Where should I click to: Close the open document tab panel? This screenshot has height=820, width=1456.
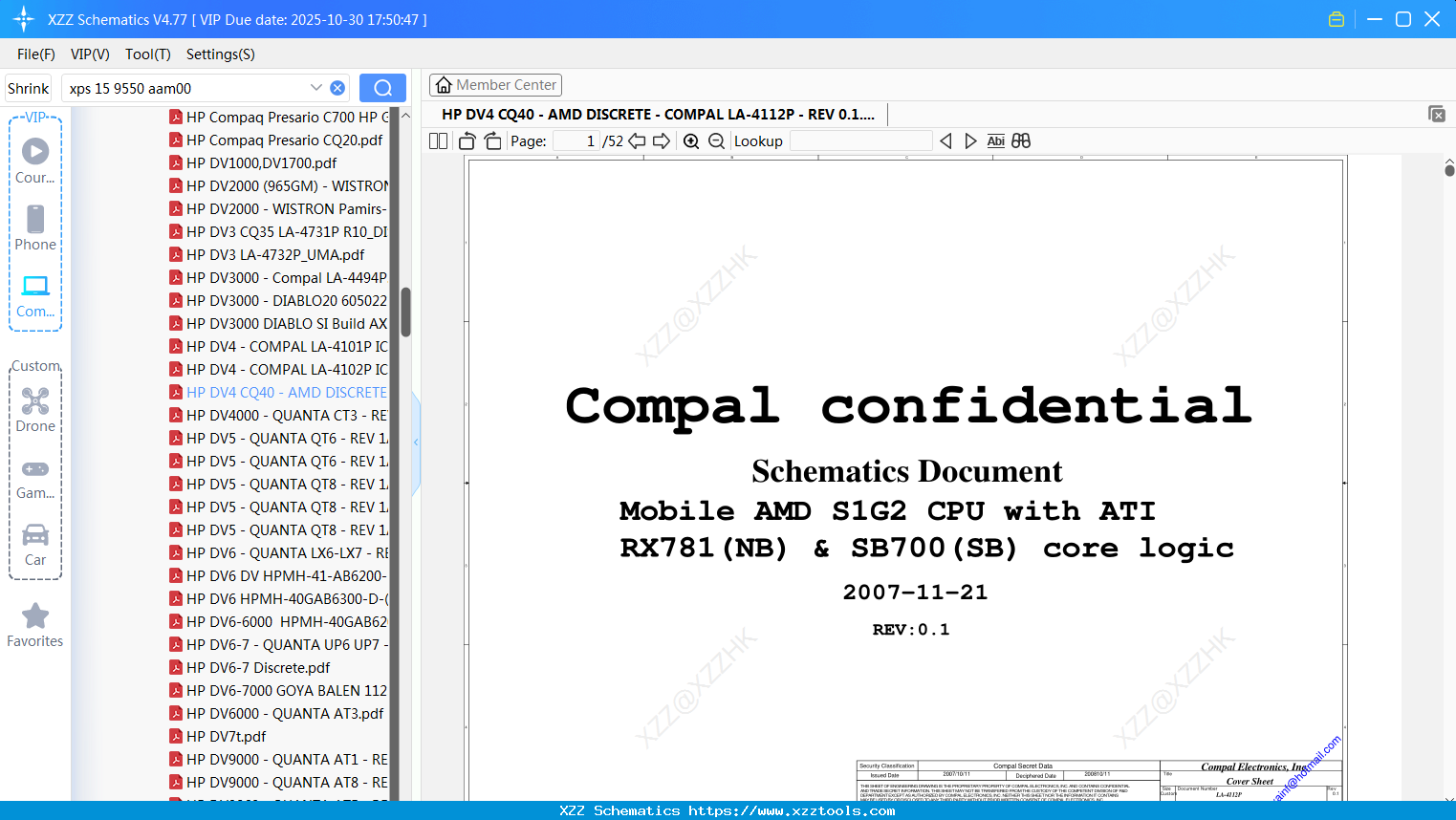(x=1436, y=114)
